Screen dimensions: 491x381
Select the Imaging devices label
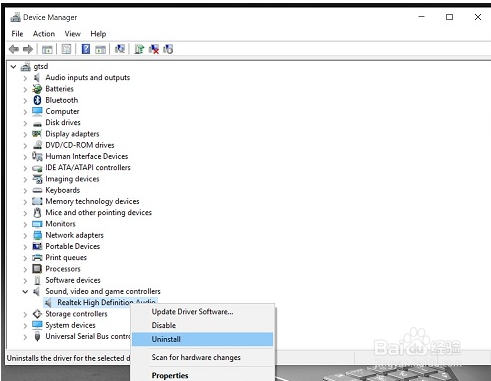(72, 179)
